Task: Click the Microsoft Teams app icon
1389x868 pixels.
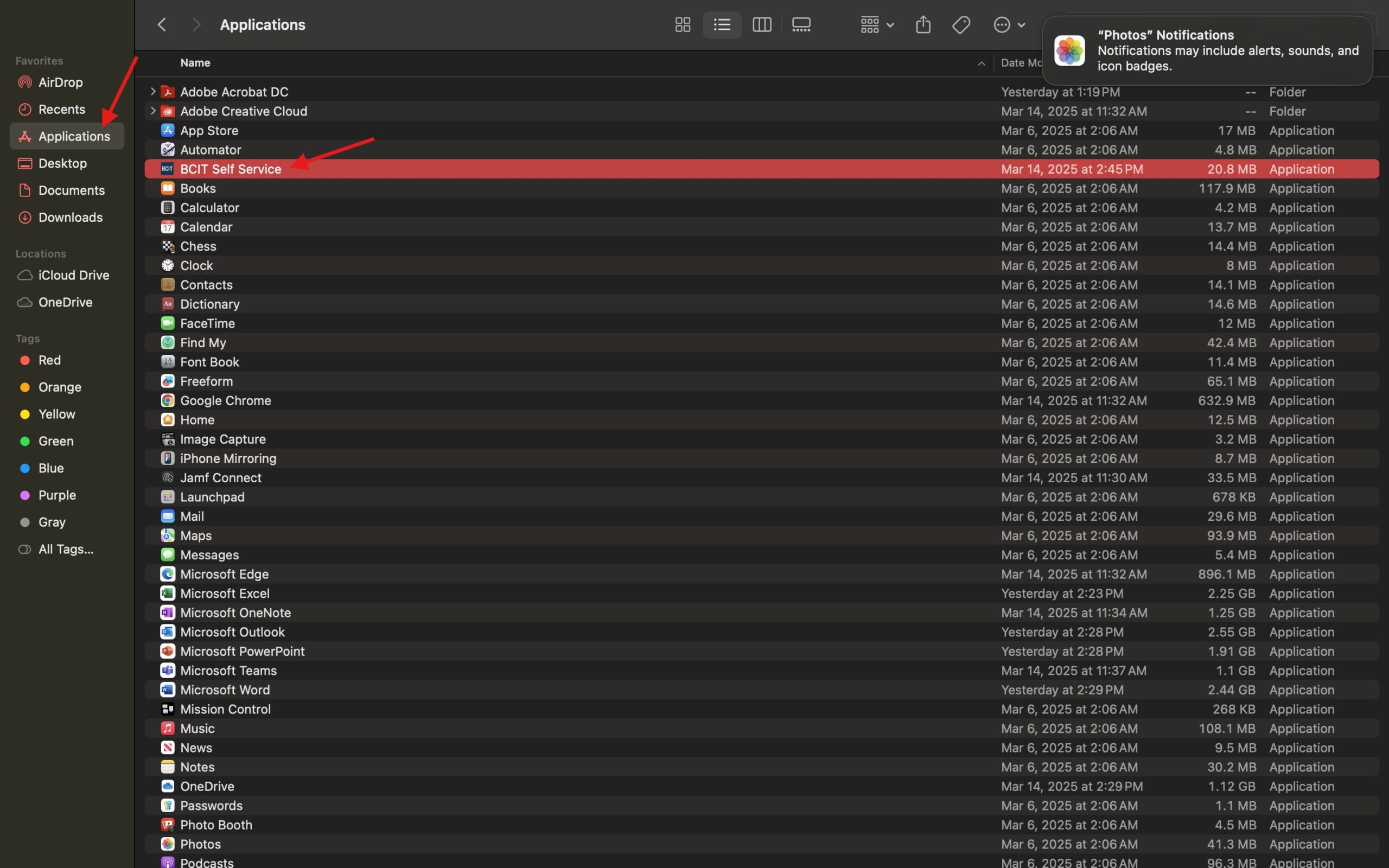Action: pyautogui.click(x=168, y=670)
